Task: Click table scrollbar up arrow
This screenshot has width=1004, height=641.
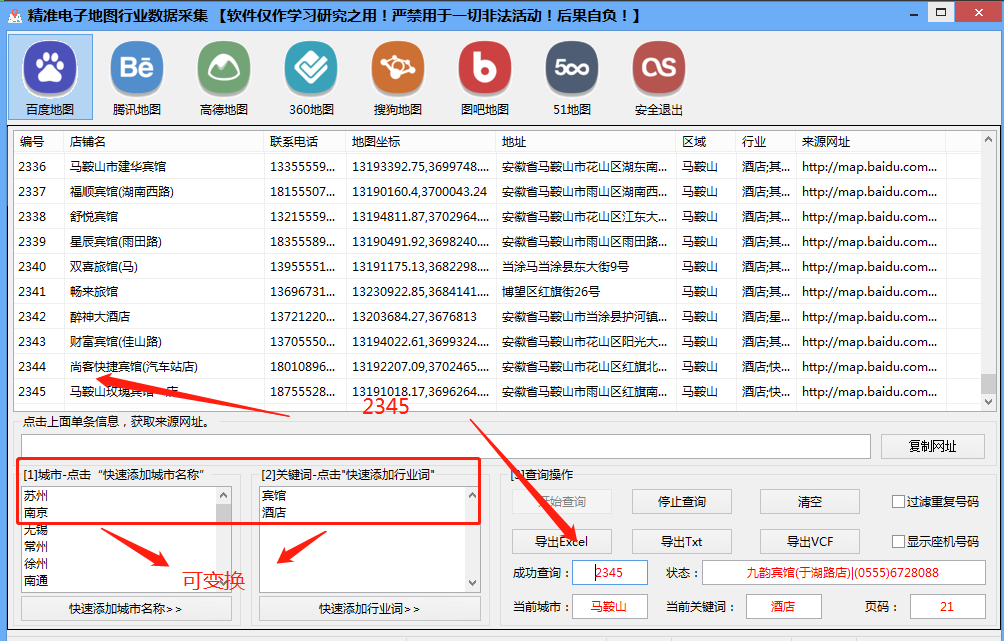Action: (x=988, y=139)
